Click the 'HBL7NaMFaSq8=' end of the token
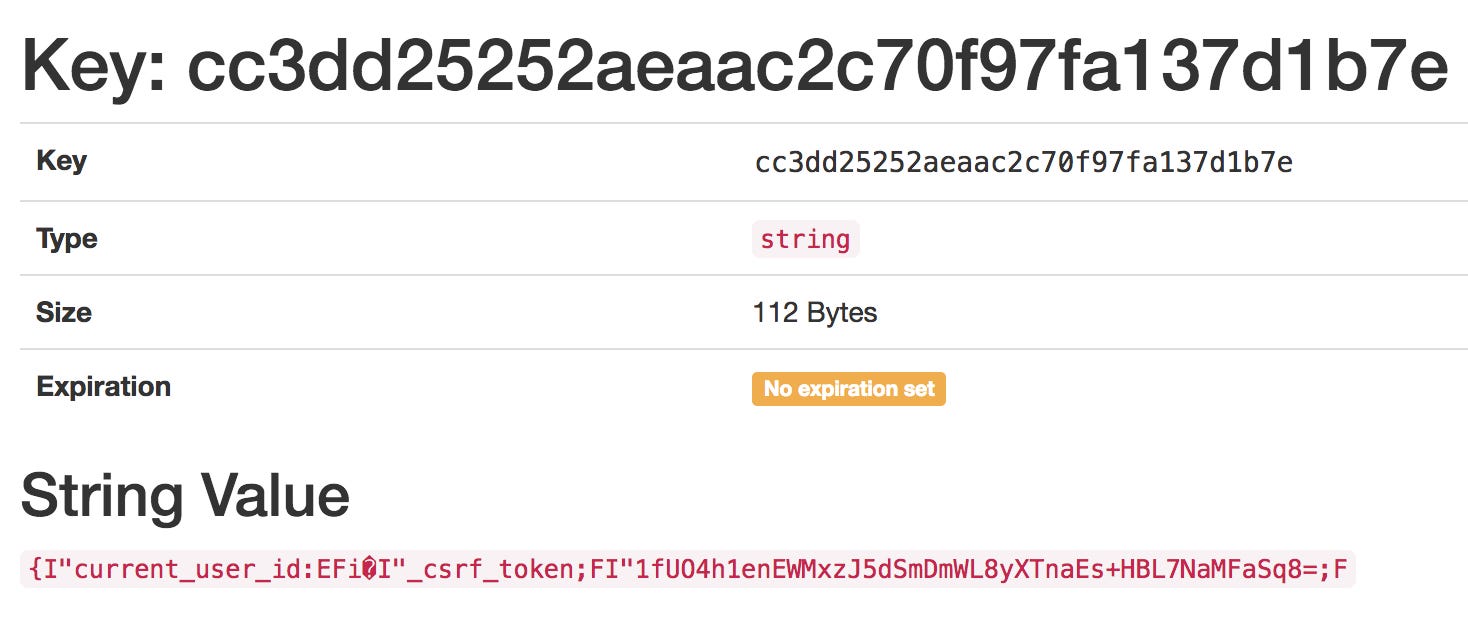Image resolution: width=1468 pixels, height=622 pixels. [x=1216, y=571]
